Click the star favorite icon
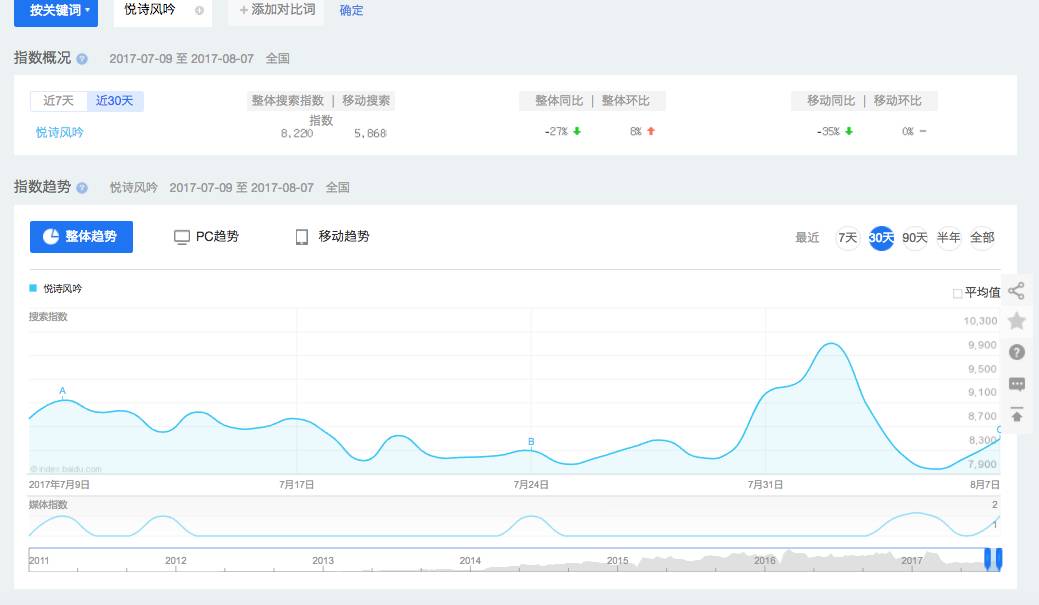1039x605 pixels. tap(1016, 321)
